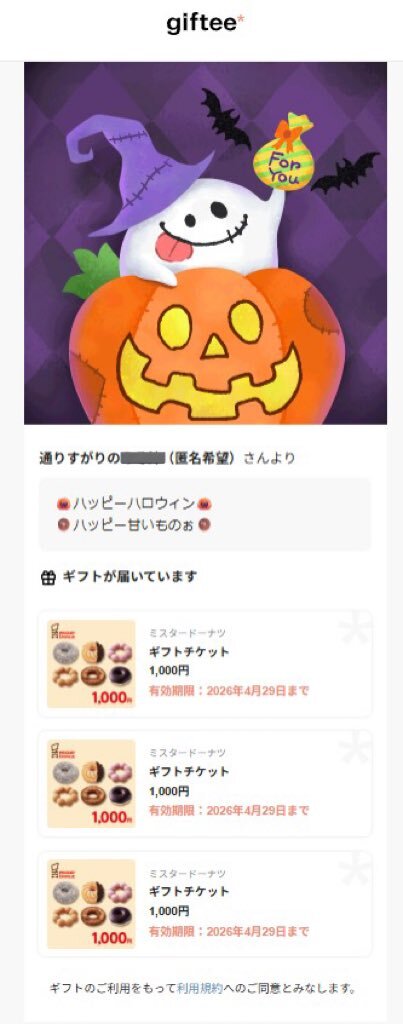This screenshot has width=403, height=1024.
Task: Select the second ギフトチケット title
Action: tap(189, 771)
